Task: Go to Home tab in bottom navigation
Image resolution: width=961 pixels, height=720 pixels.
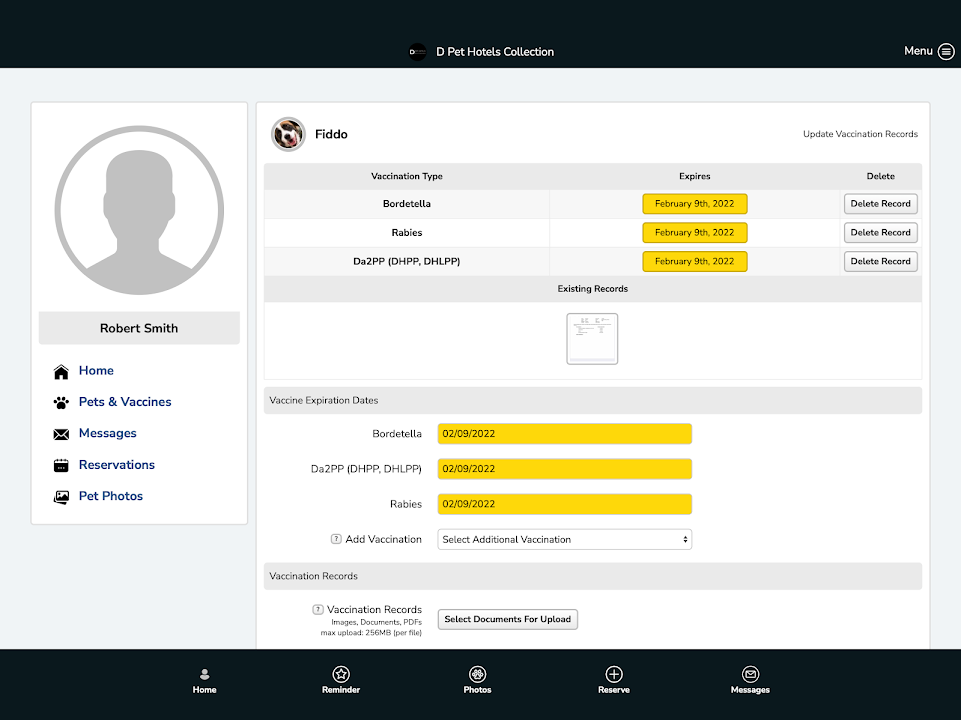Action: tap(204, 680)
